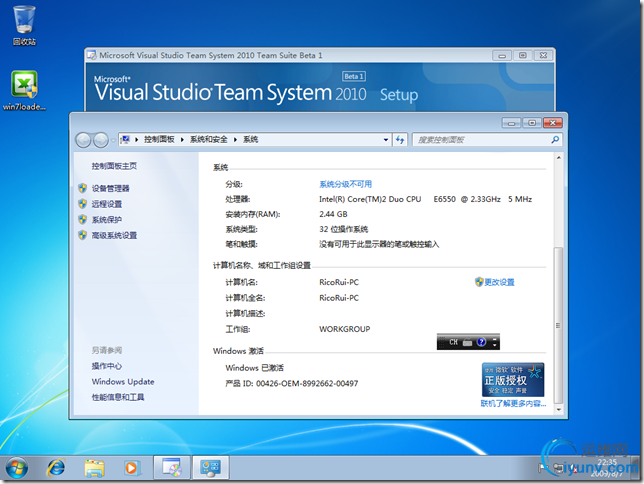Click the language bar keyboard icon
The height and width of the screenshot is (484, 644).
click(468, 342)
